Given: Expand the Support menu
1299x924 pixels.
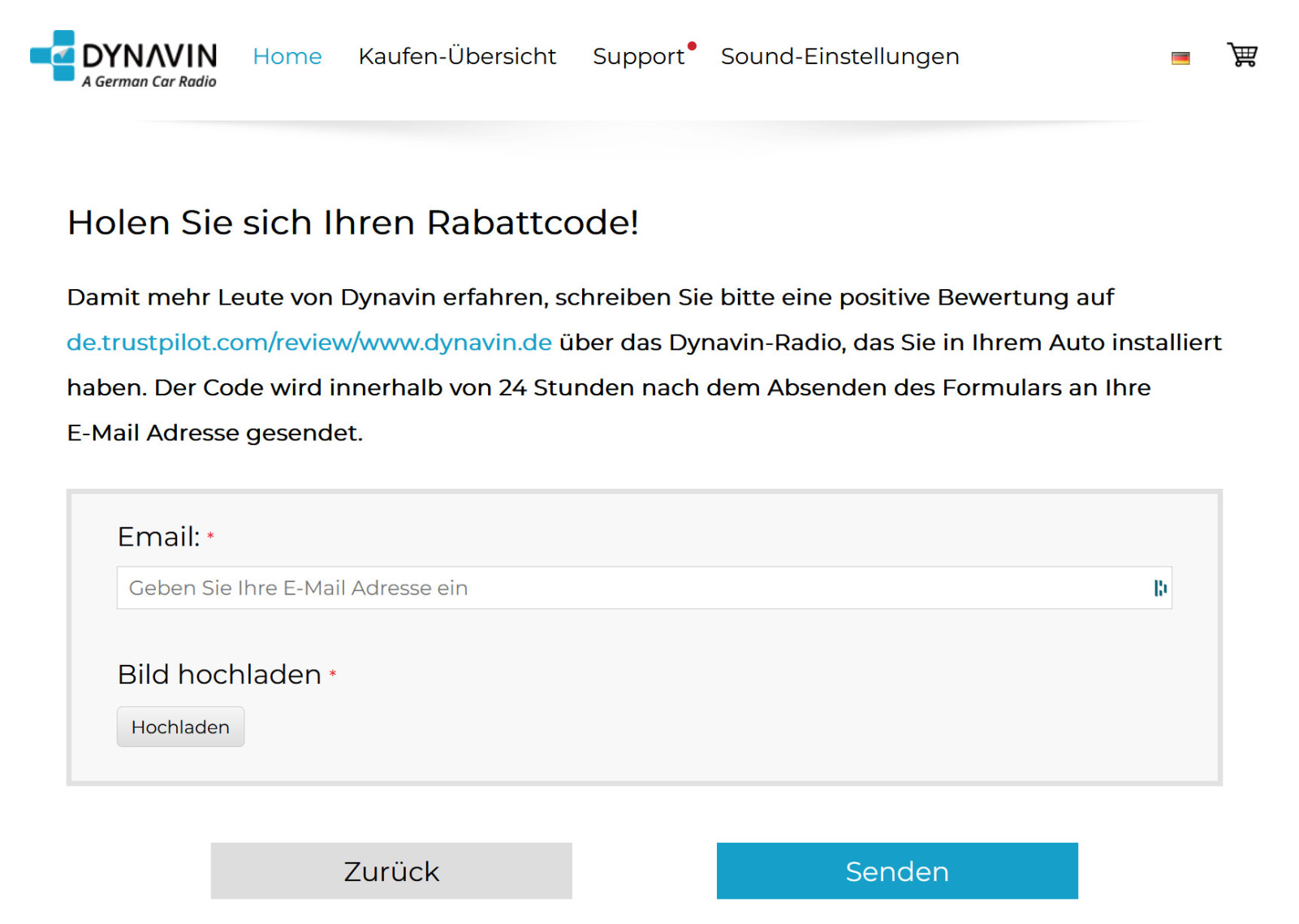Looking at the screenshot, I should (638, 57).
